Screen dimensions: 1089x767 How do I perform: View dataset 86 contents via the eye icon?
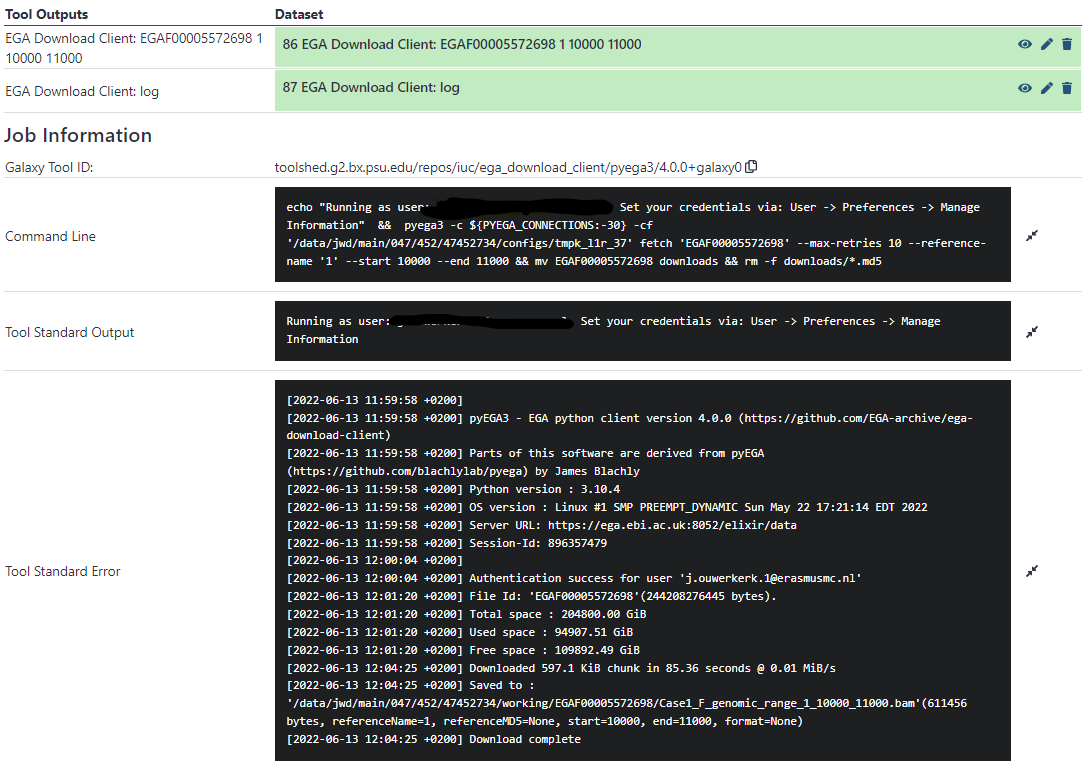tap(1024, 44)
